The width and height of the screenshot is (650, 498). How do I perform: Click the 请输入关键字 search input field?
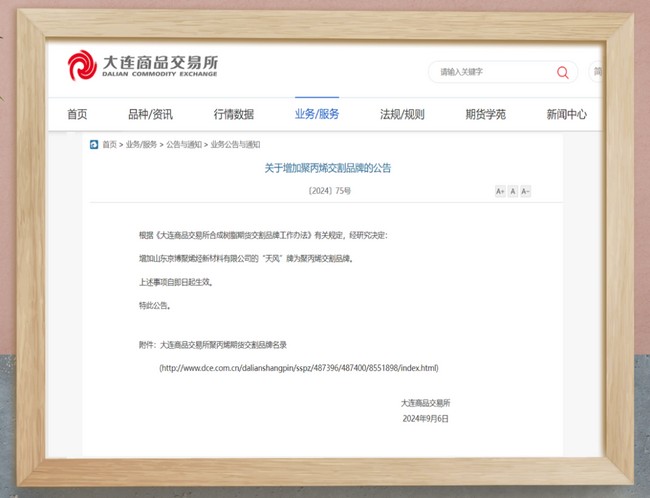492,72
